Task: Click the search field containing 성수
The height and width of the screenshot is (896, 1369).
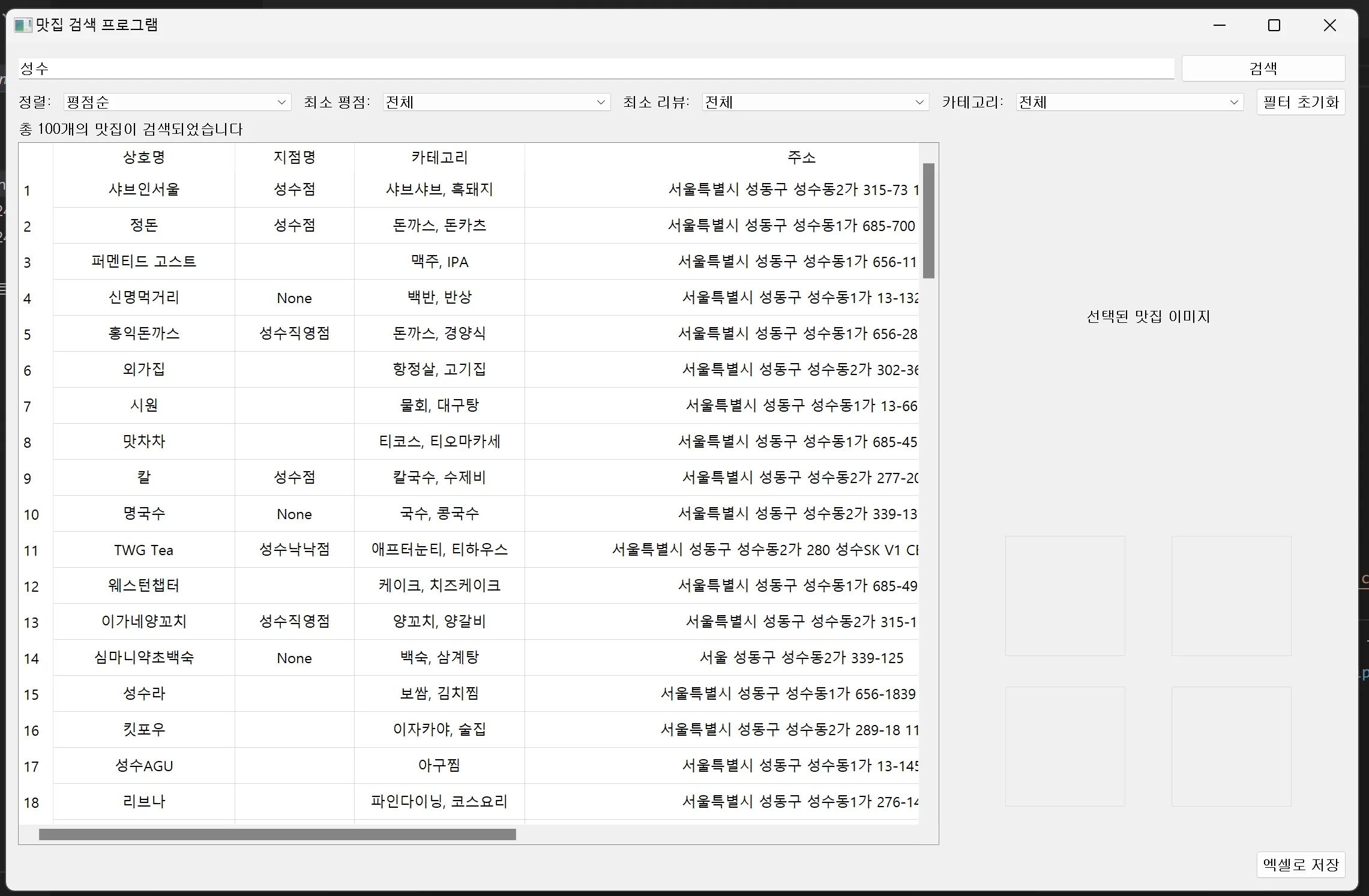Action: [596, 68]
